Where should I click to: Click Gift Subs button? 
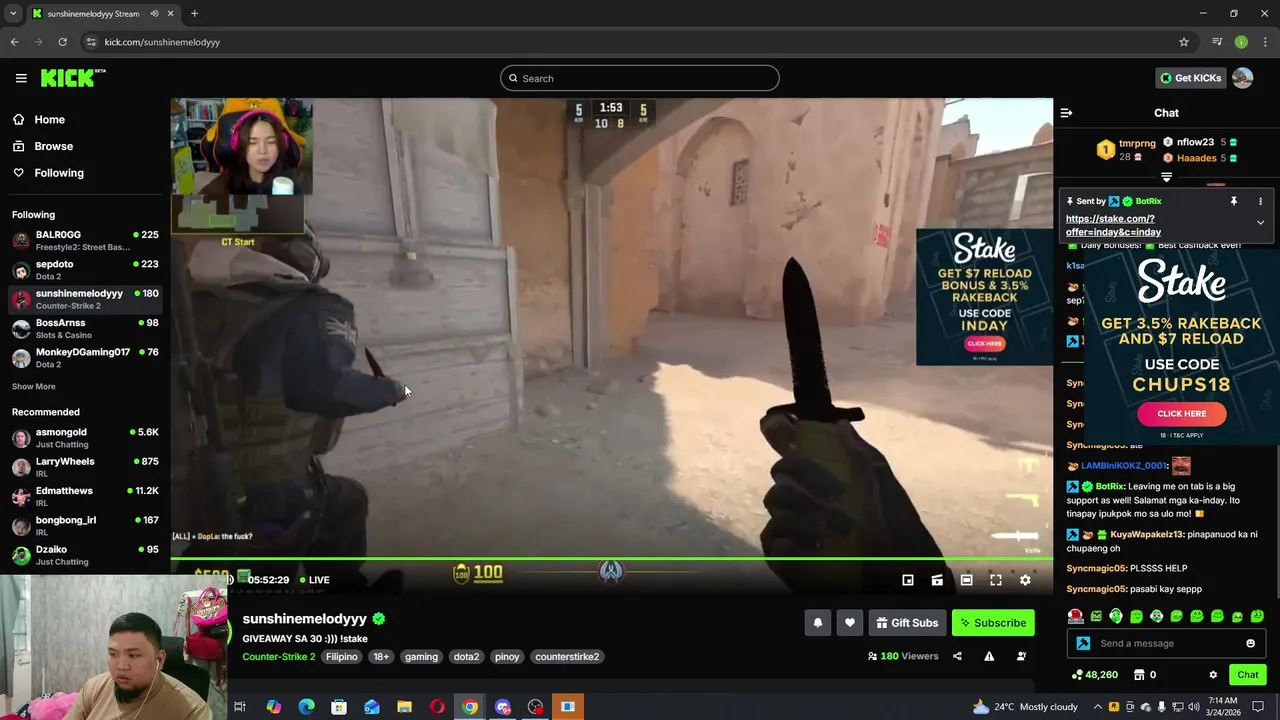pos(907,623)
